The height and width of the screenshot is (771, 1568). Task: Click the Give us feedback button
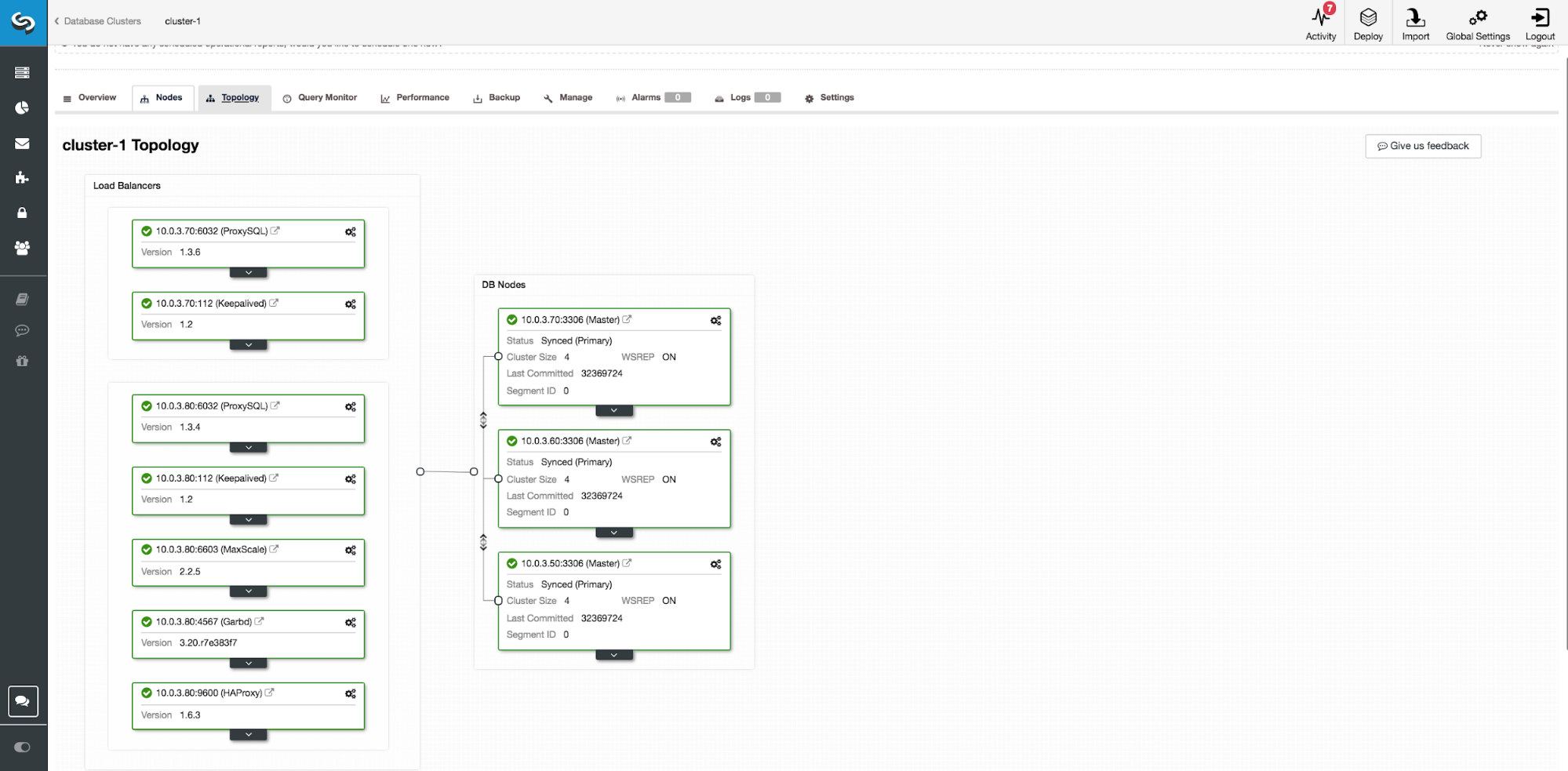click(x=1423, y=146)
